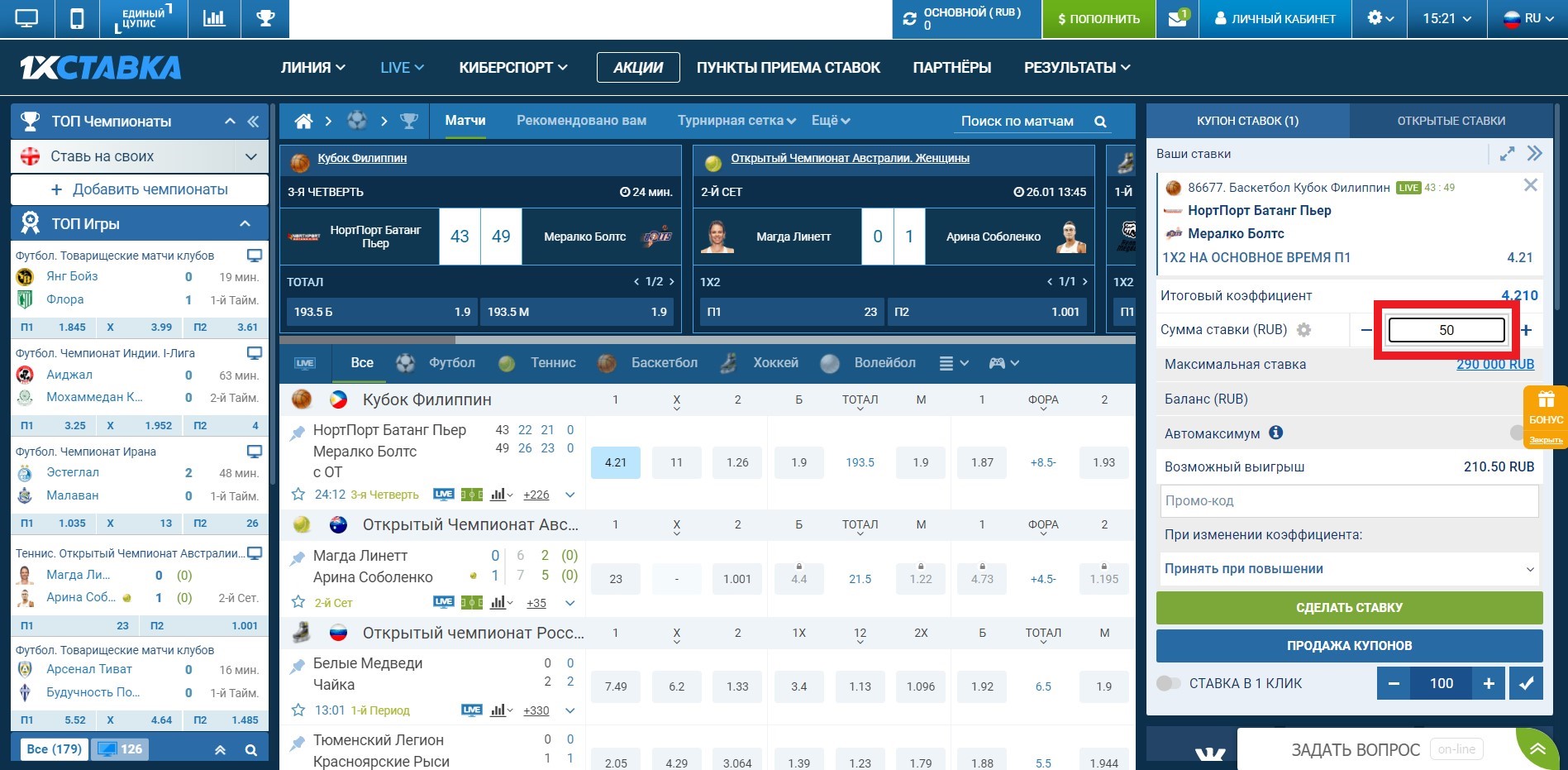Confirm one-click bet amount checkmark
This screenshot has height=770, width=1568.
coord(1526,683)
